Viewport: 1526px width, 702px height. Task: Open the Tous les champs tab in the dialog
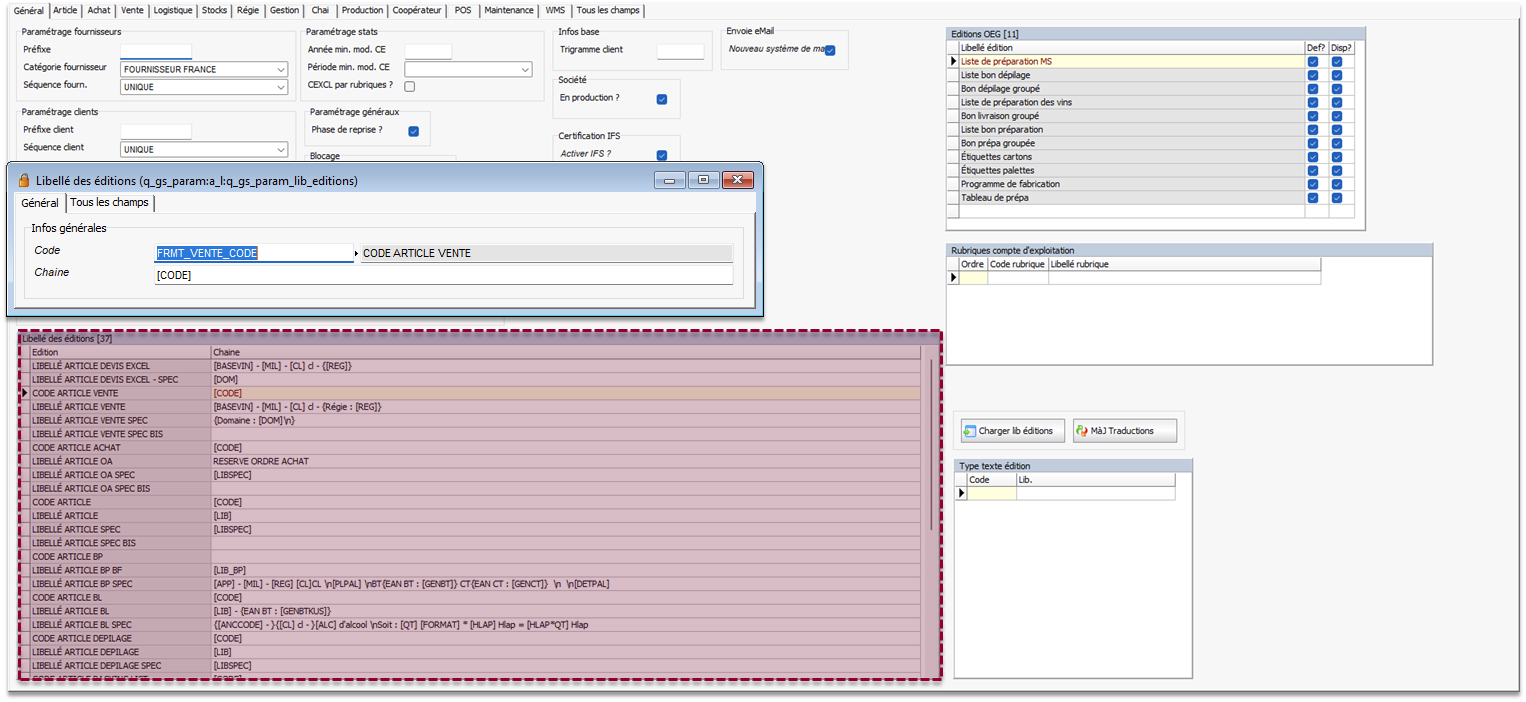[110, 203]
